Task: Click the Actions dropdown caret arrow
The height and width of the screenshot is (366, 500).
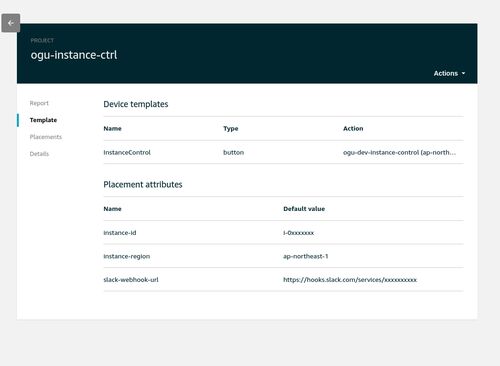Action: point(463,73)
